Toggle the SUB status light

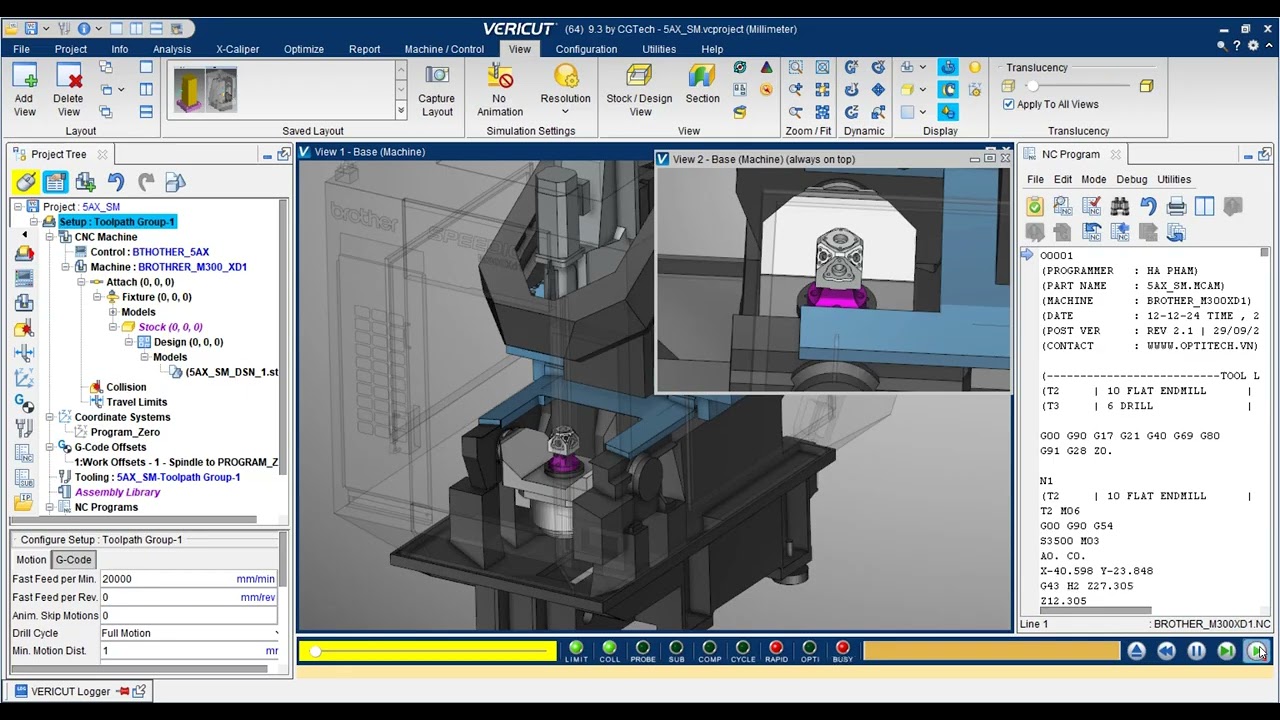[x=676, y=648]
